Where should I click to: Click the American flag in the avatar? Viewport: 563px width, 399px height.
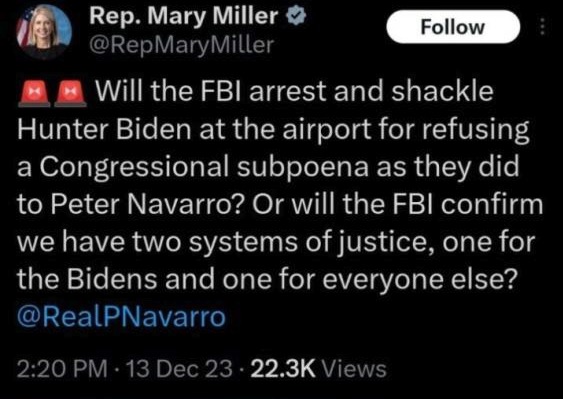coord(23,29)
